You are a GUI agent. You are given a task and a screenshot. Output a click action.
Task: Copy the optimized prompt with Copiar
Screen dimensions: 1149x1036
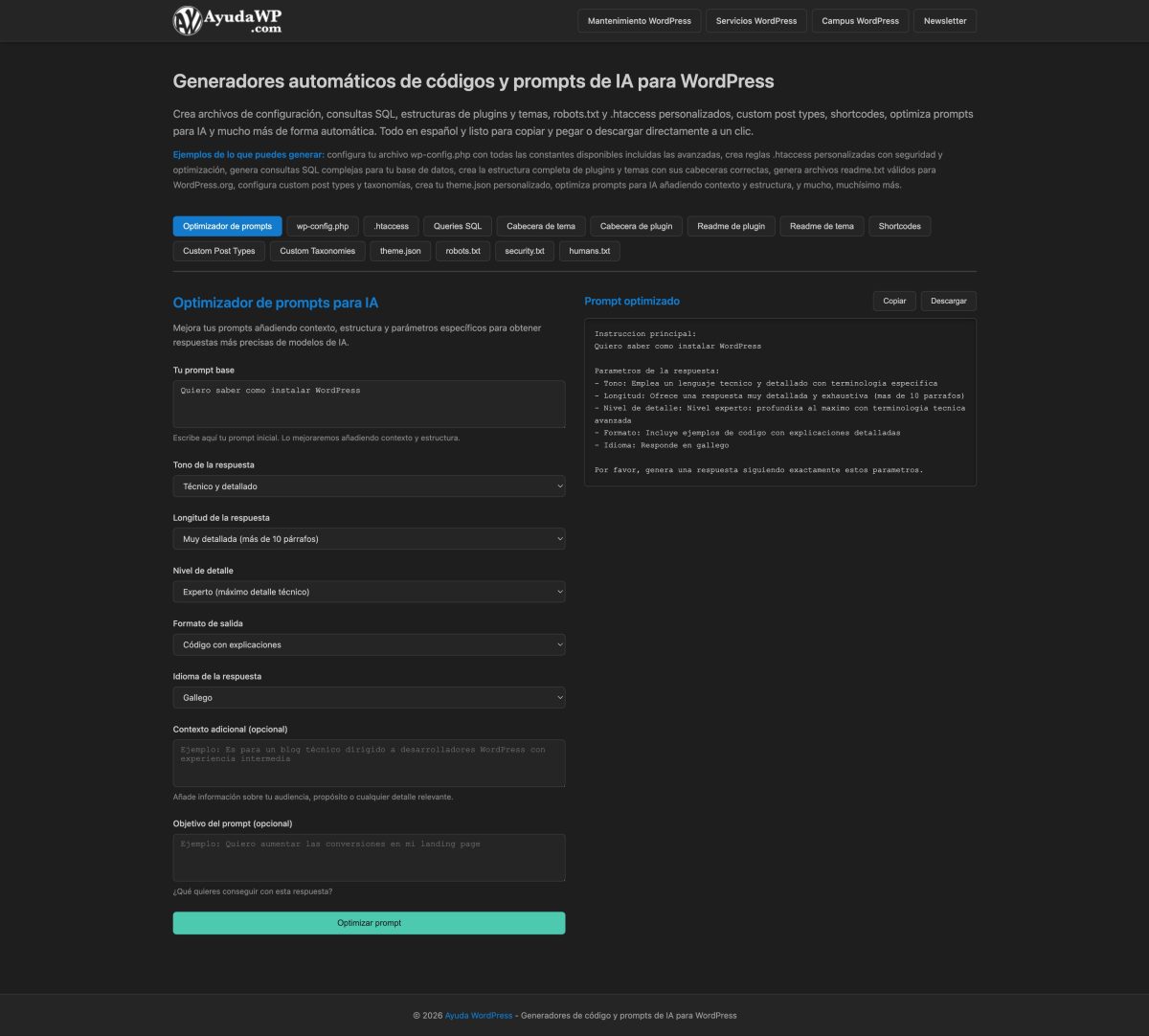[893, 300]
